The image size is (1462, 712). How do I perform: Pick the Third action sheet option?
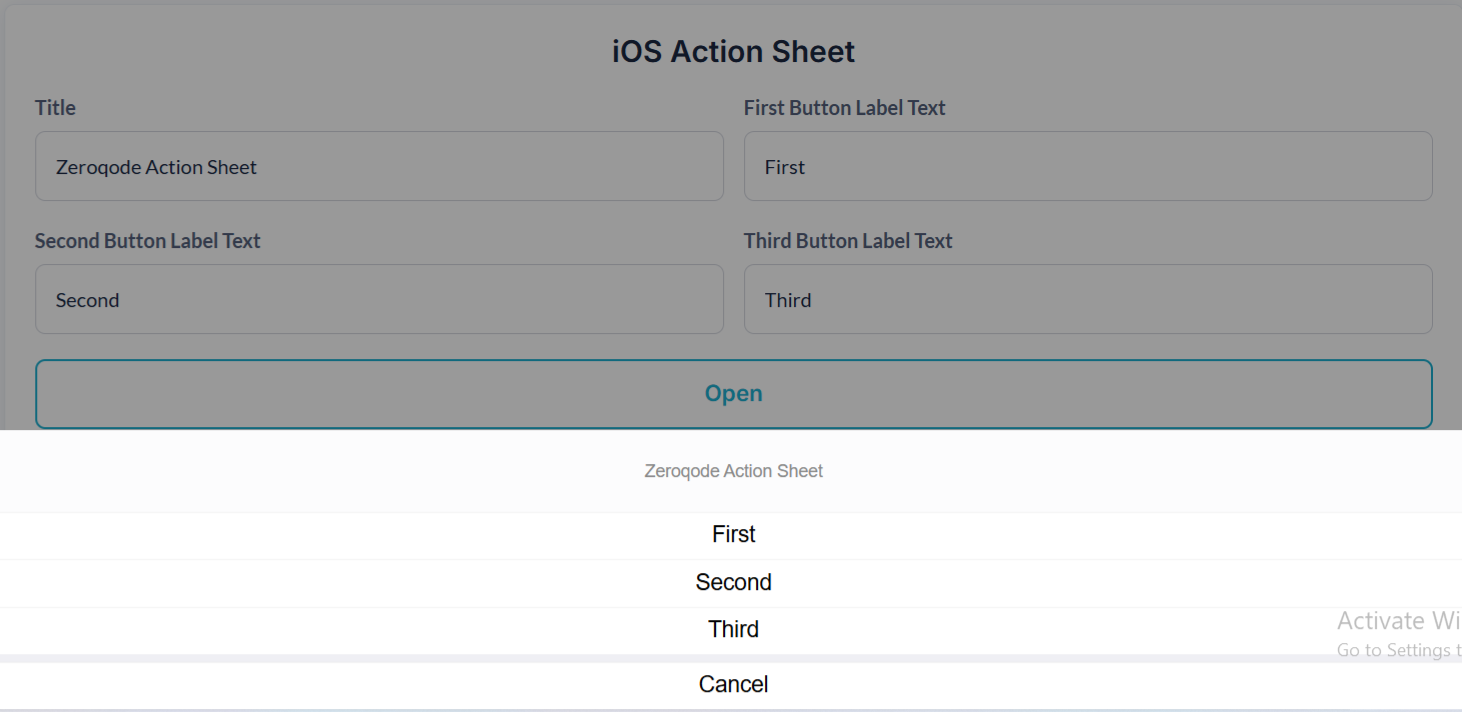[x=733, y=629]
